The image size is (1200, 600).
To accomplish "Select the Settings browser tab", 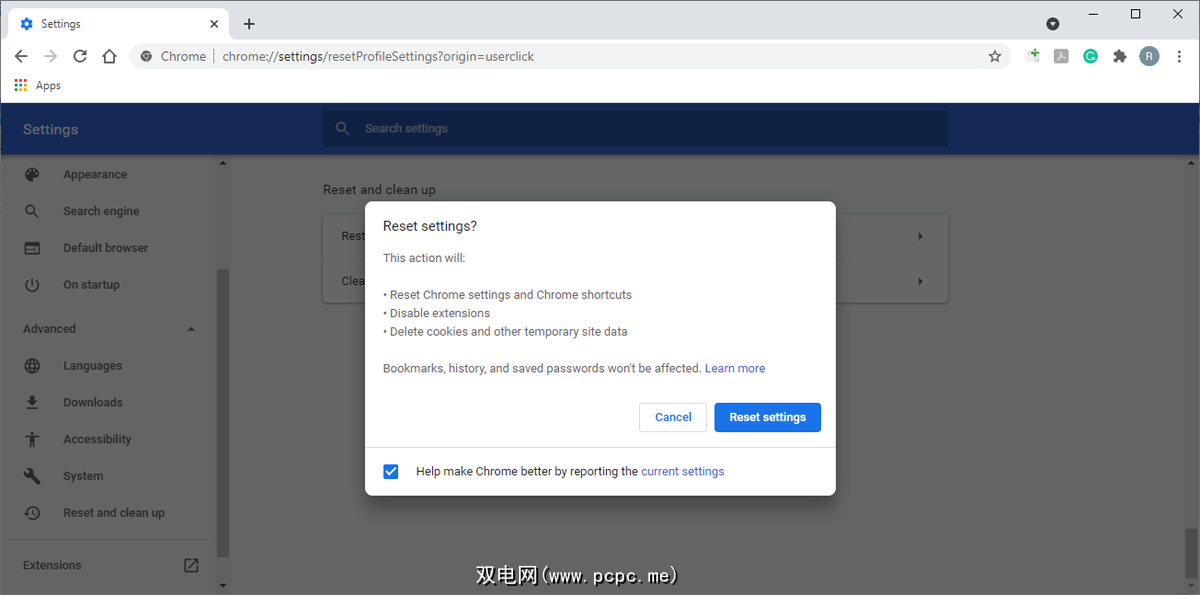I will [118, 24].
